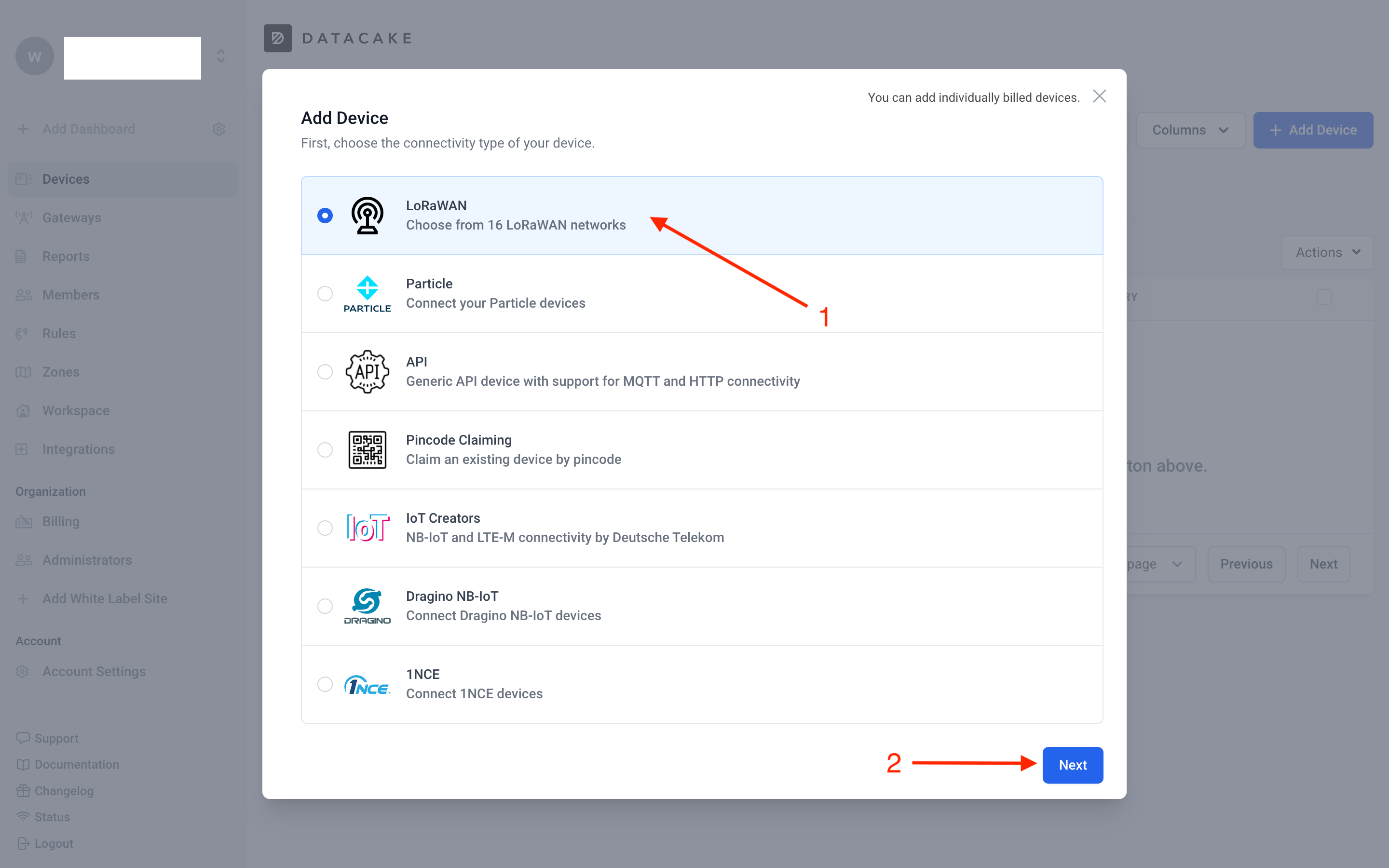Click the Documentation book icon

tap(23, 764)
